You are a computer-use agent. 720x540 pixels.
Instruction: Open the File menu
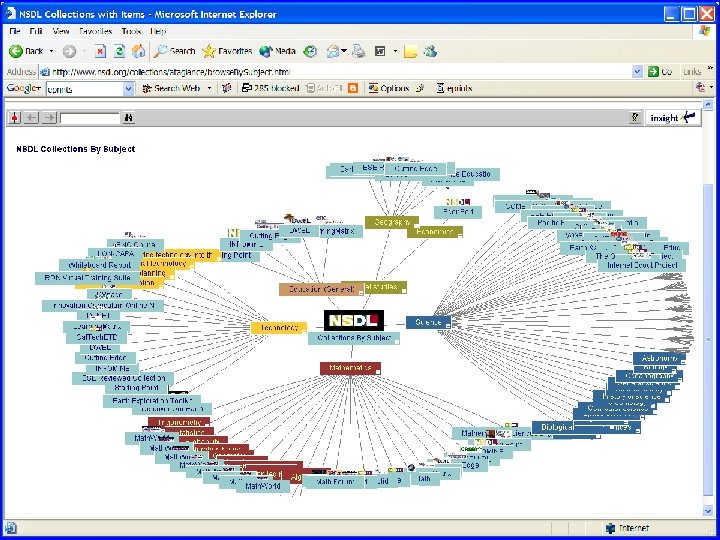point(14,31)
